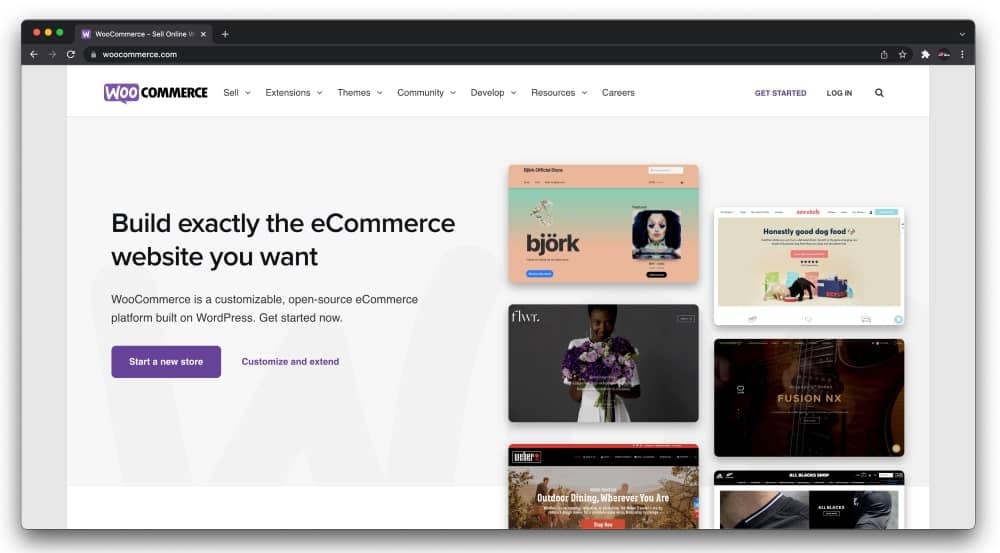The image size is (1000, 553).
Task: Click Customize and extend link
Action: [290, 362]
